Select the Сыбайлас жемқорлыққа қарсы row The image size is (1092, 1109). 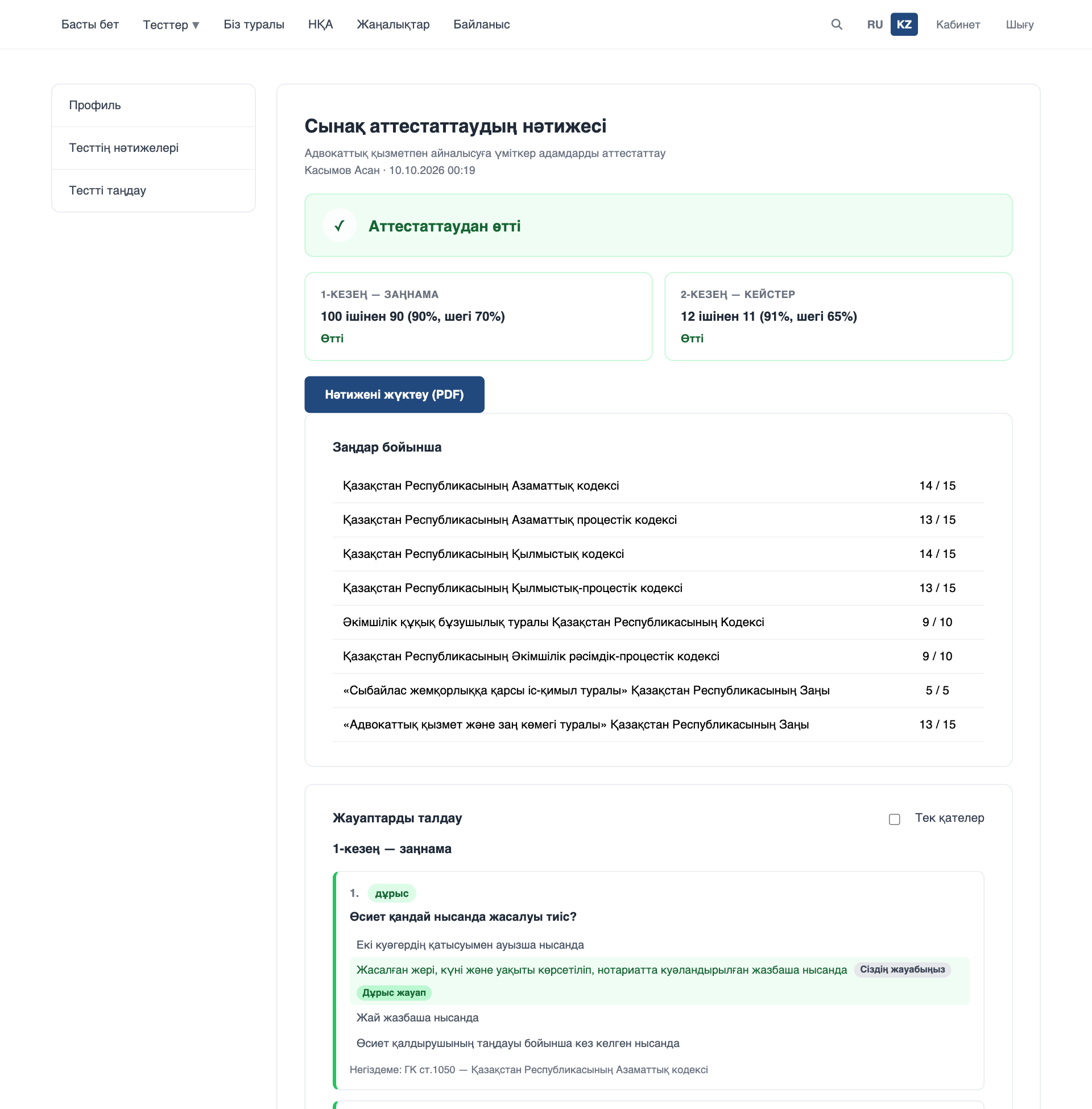coord(658,690)
